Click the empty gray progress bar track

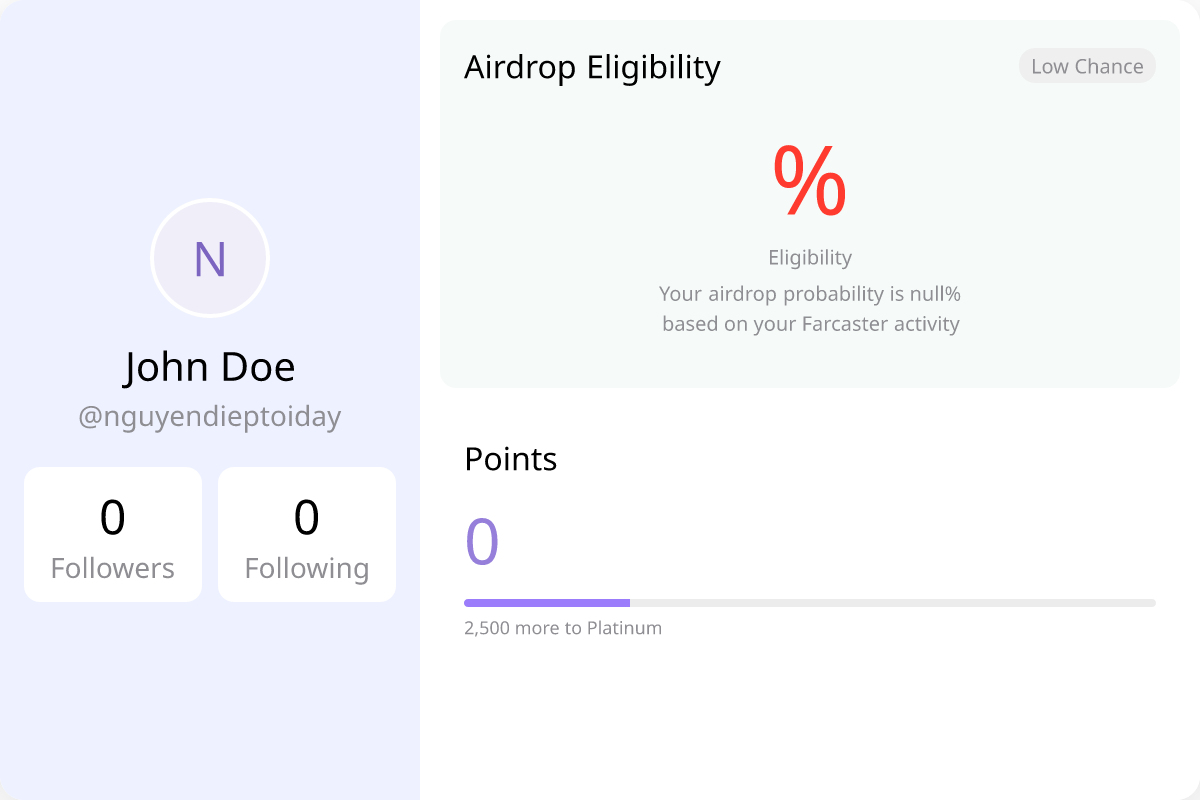coord(893,603)
